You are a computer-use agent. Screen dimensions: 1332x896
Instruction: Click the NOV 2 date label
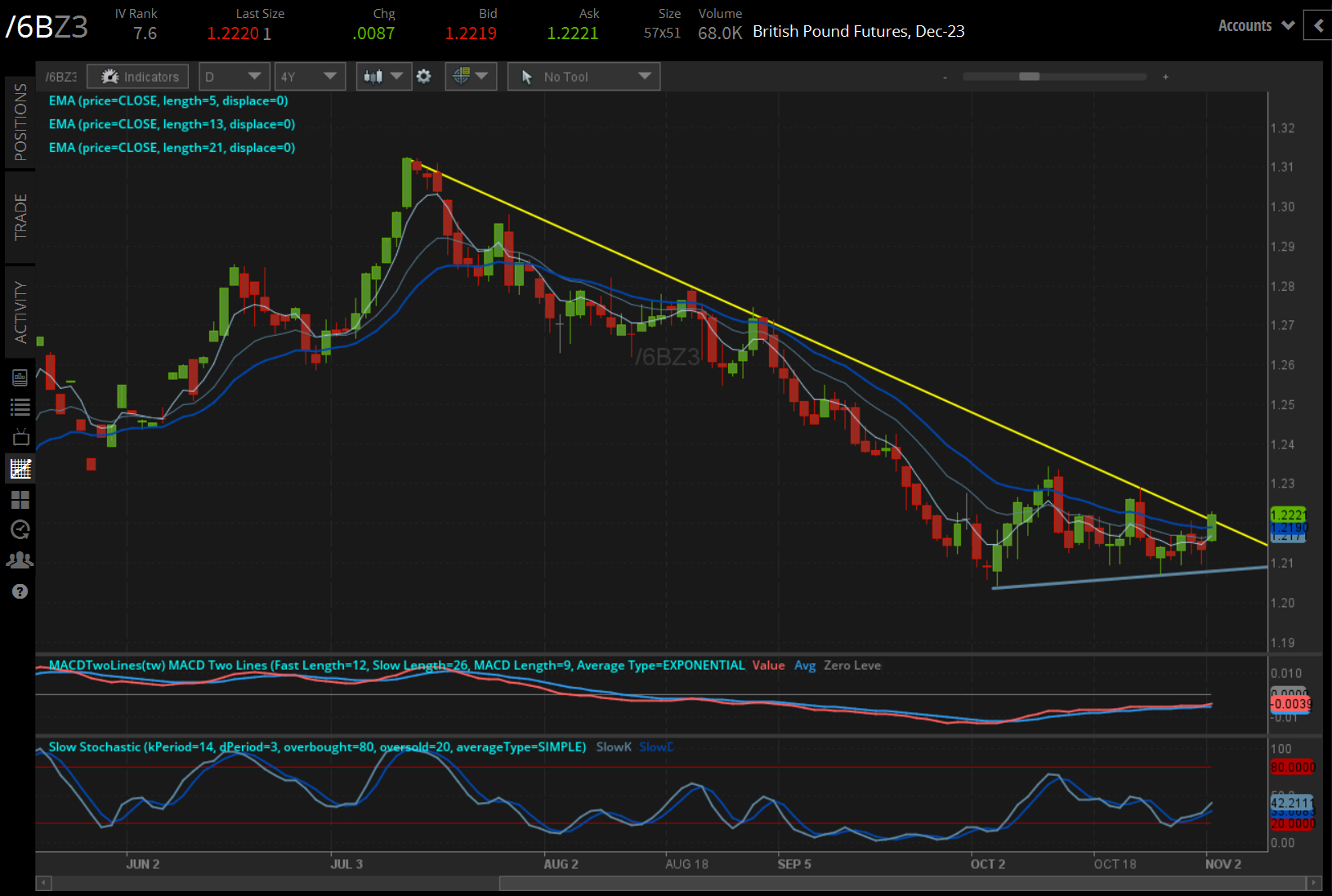1223,864
